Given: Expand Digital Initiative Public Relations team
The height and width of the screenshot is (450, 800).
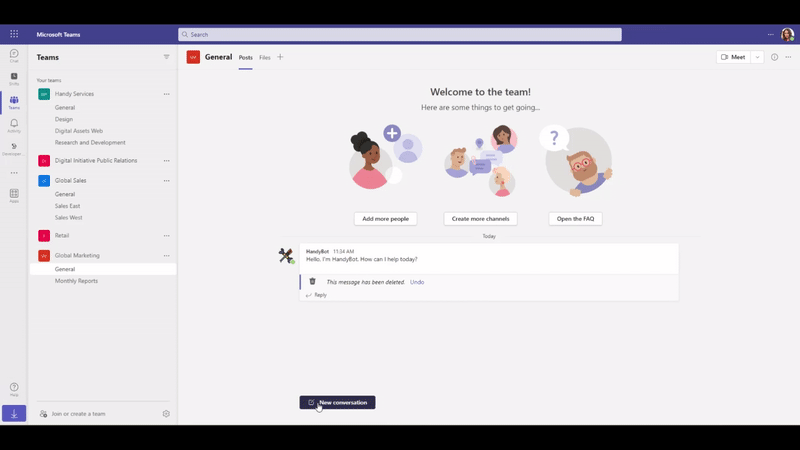Looking at the screenshot, I should click(96, 161).
